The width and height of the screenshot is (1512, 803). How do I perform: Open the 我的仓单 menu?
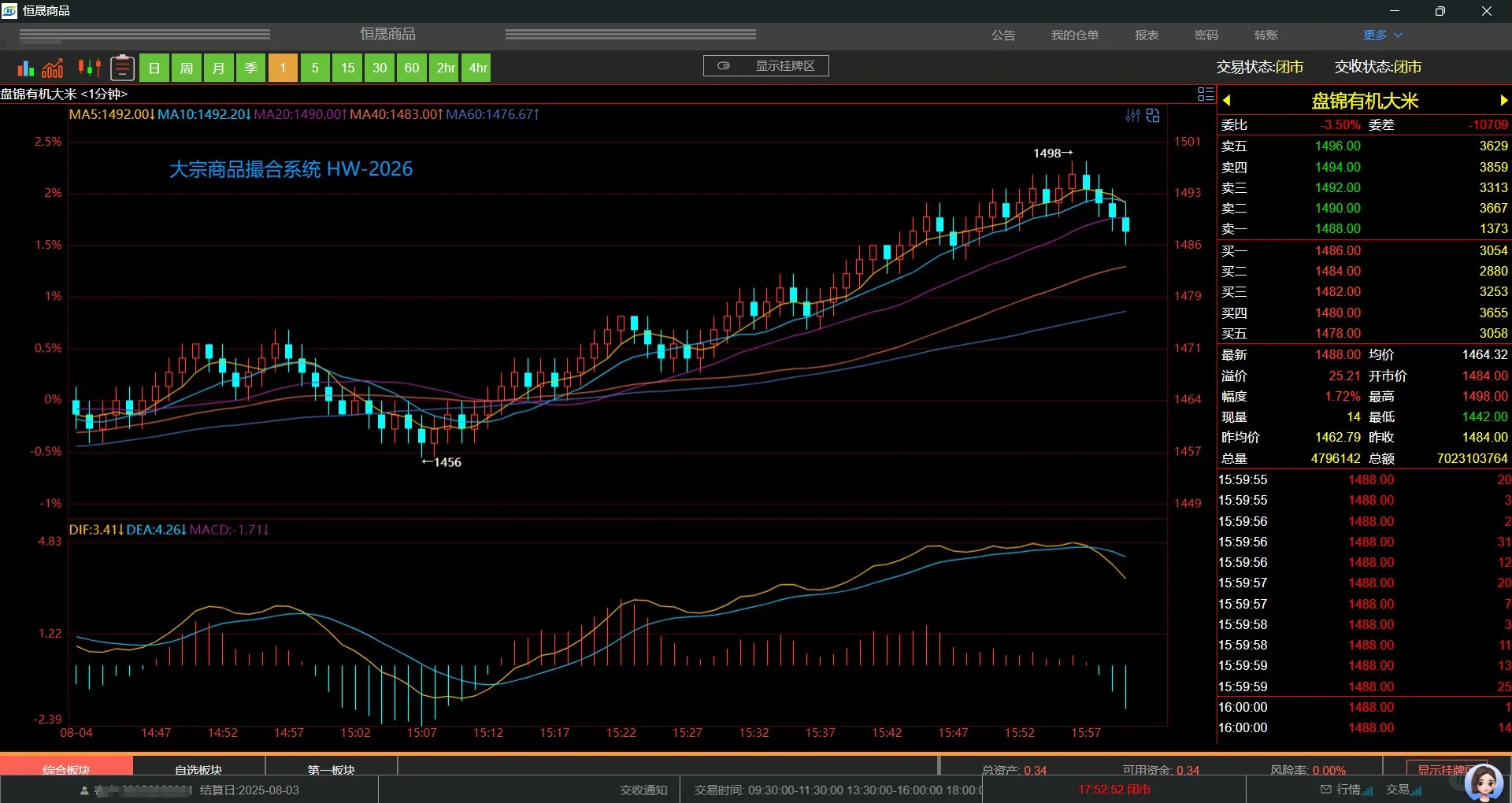pyautogui.click(x=1075, y=35)
